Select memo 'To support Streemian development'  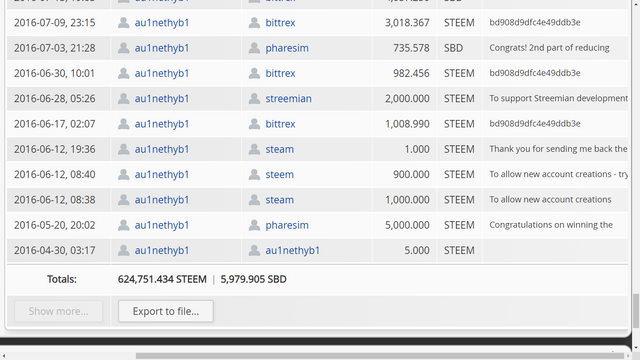click(x=558, y=98)
